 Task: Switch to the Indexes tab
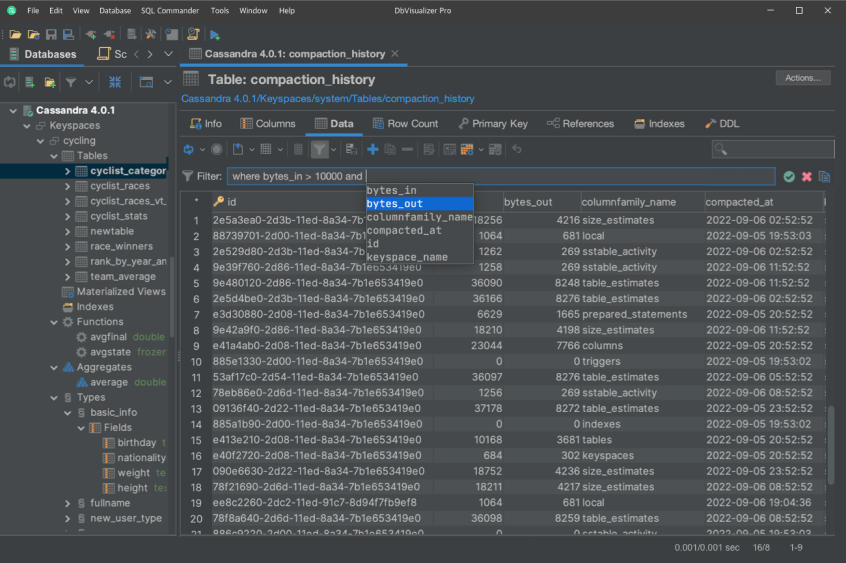tap(659, 124)
